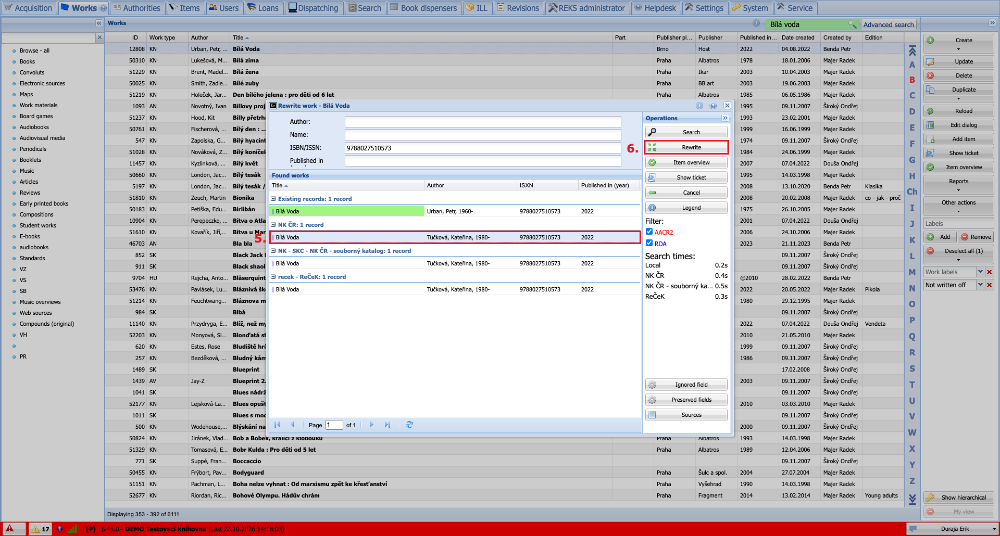This screenshot has height=536, width=1000.
Task: Collapse the Existing records group
Action: pyautogui.click(x=273, y=199)
